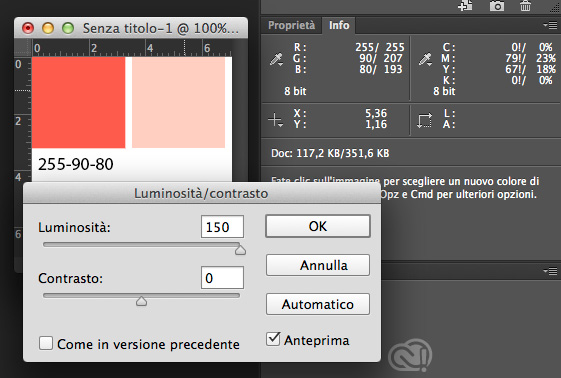Click the Annulla button
The image size is (561, 378).
click(x=318, y=265)
